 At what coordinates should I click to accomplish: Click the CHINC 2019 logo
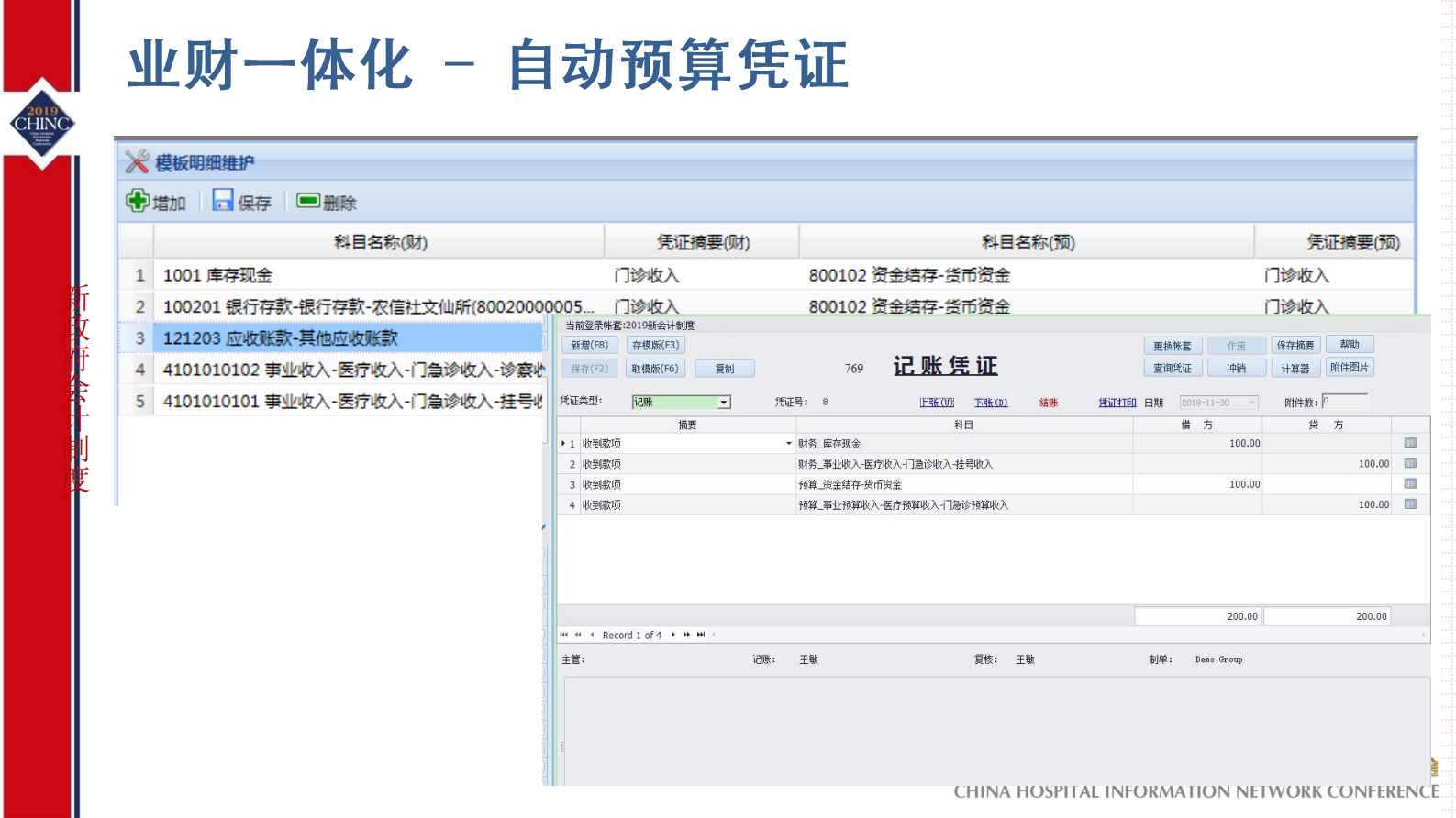click(x=41, y=124)
